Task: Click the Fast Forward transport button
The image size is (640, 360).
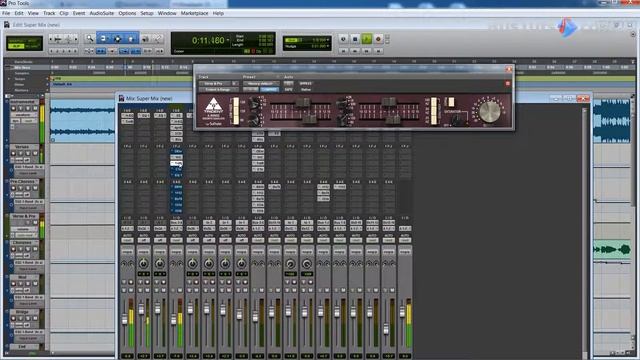Action: [x=367, y=51]
